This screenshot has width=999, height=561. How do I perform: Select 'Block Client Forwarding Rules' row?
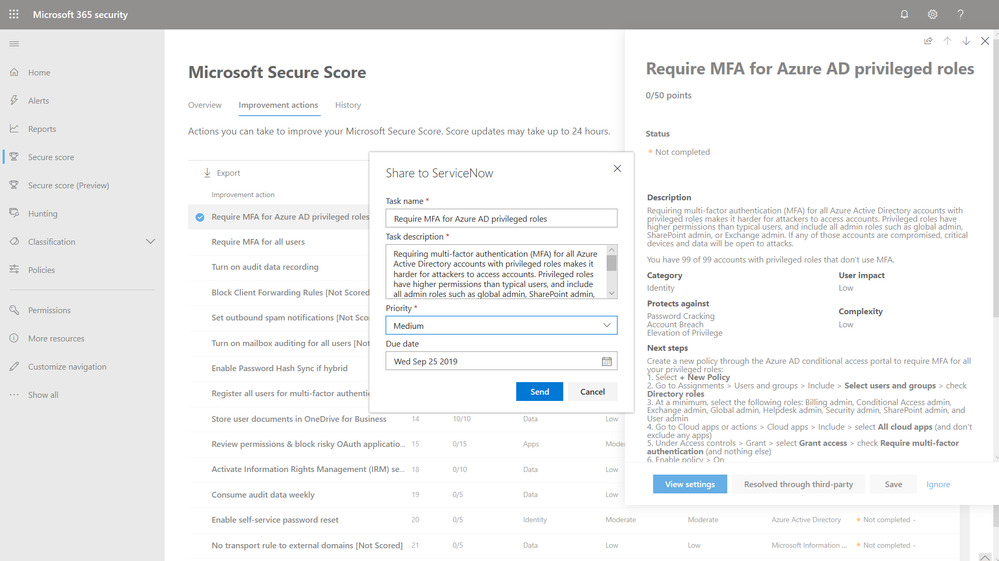291,292
